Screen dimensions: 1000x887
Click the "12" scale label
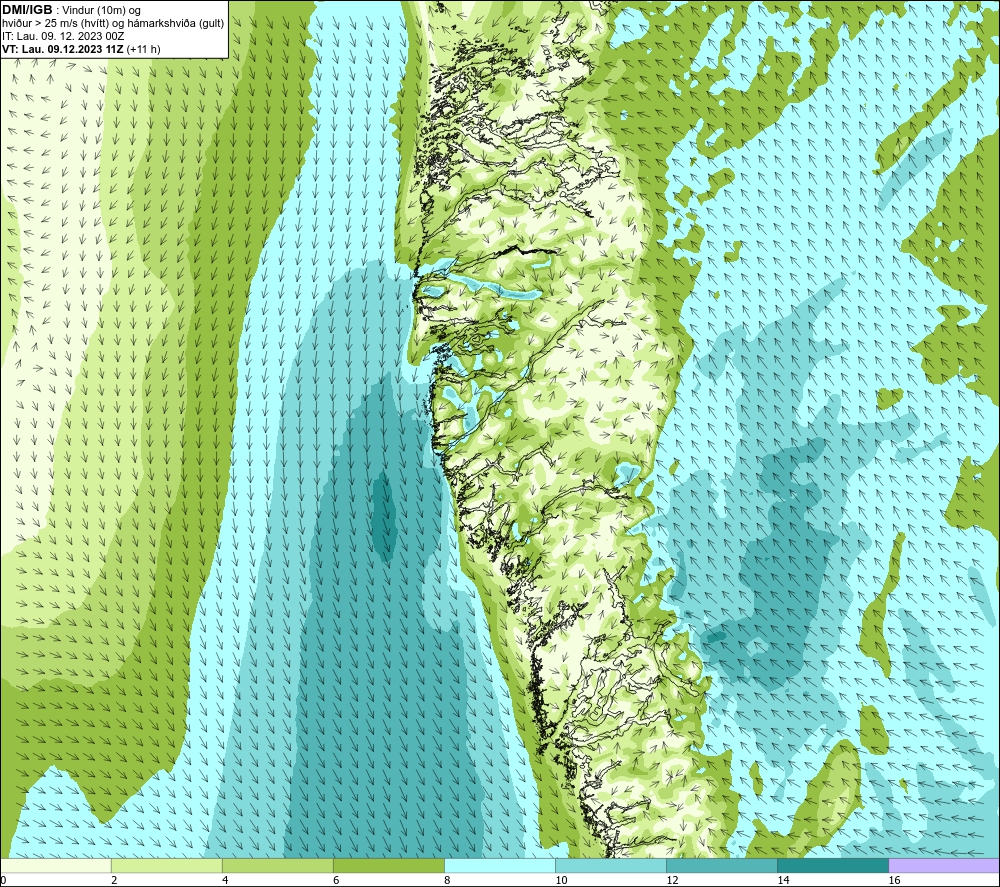click(x=672, y=881)
